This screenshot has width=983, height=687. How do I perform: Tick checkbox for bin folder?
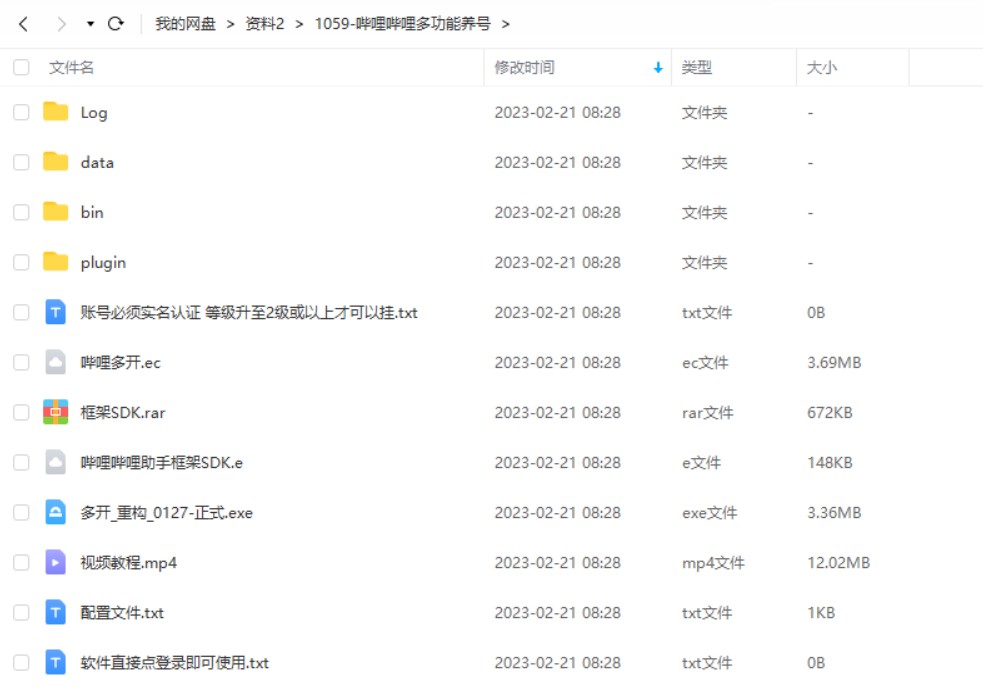pos(21,212)
